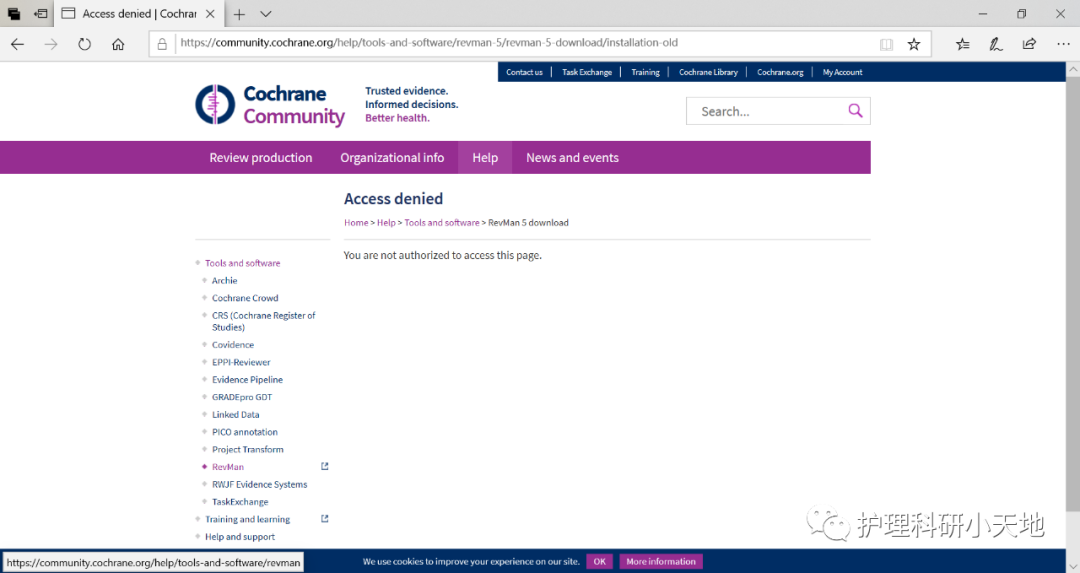Click the new tab plus icon
Viewport: 1080px width, 573px height.
point(239,14)
